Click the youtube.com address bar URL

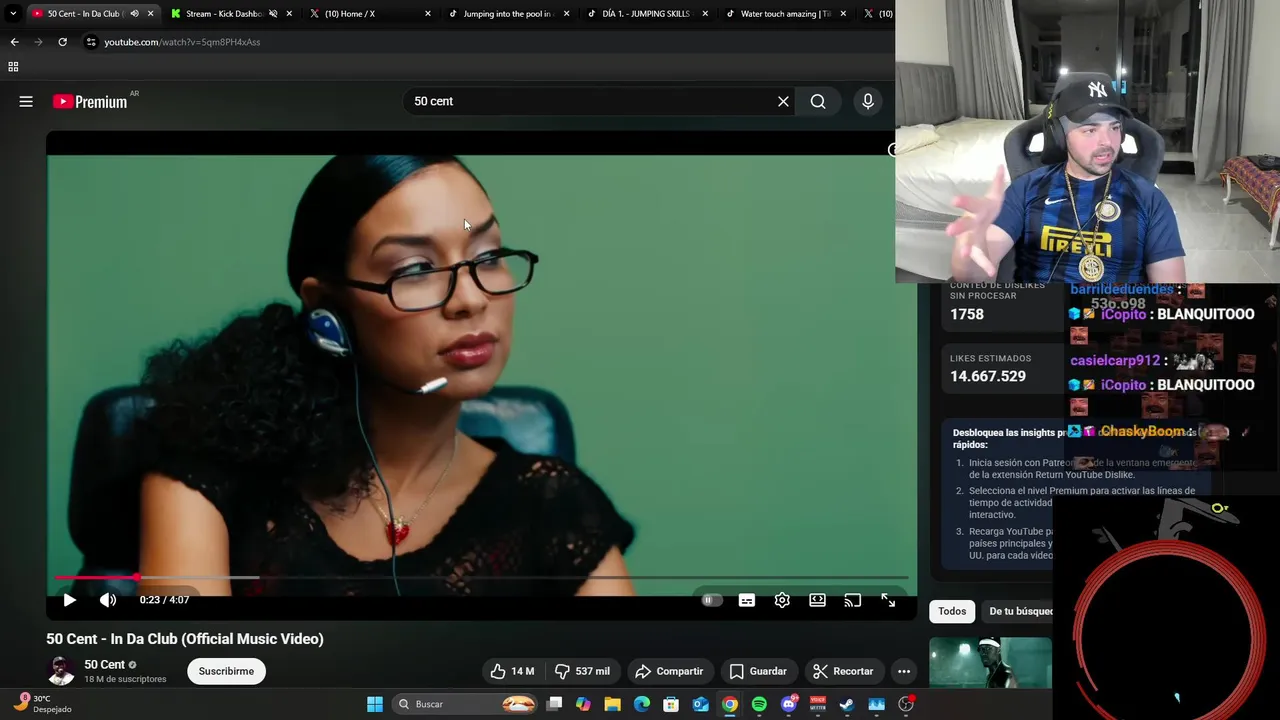tap(182, 42)
